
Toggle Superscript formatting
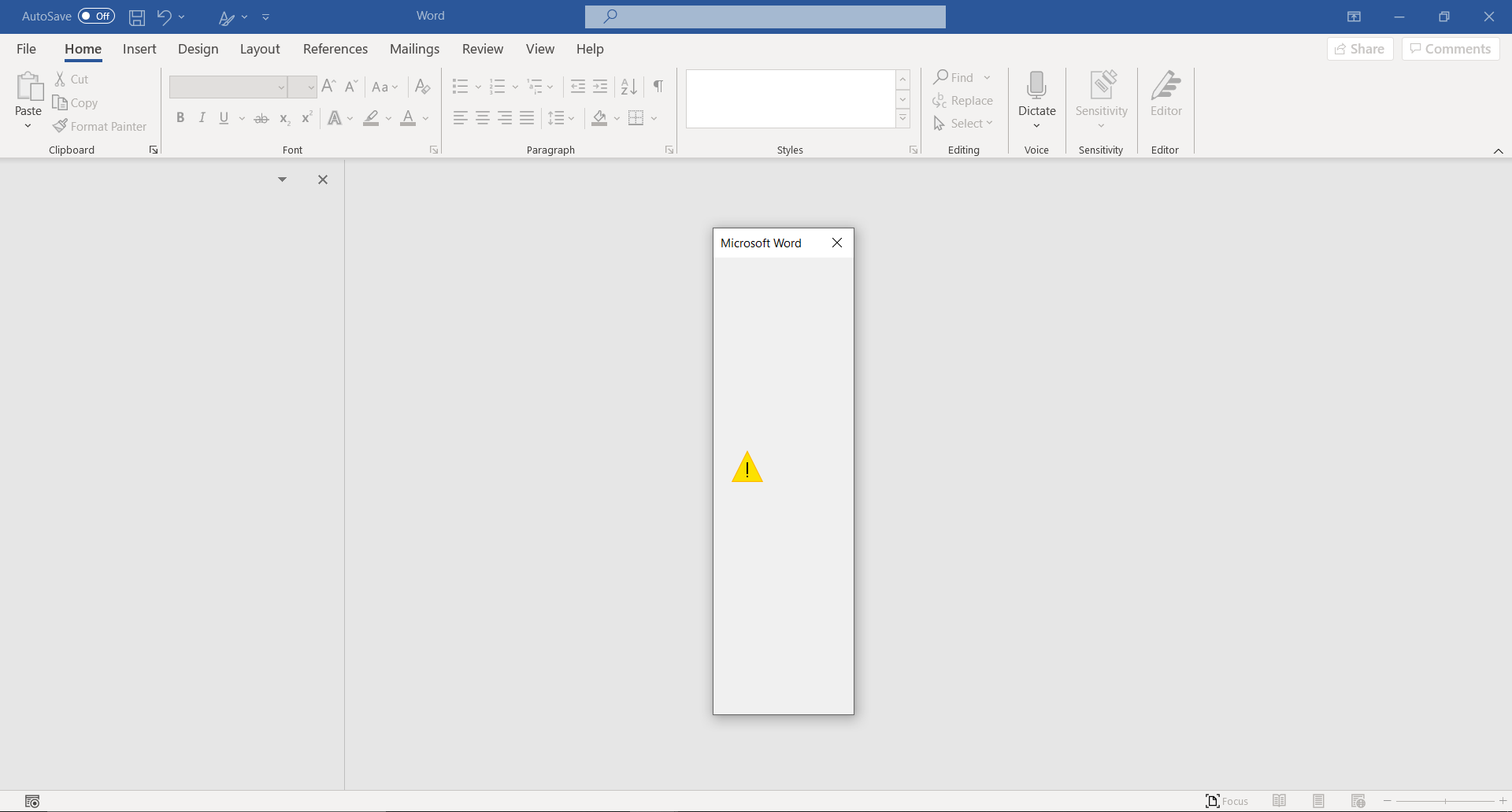point(307,117)
